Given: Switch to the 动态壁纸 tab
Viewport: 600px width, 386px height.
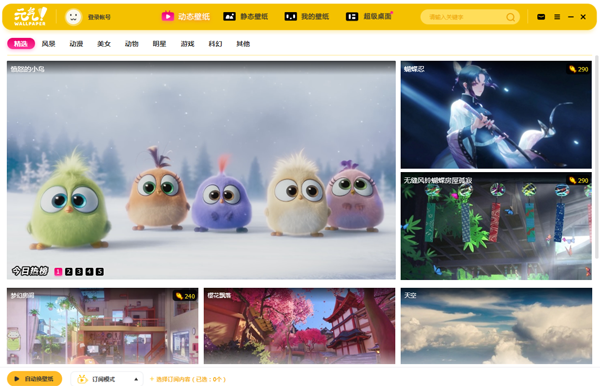Looking at the screenshot, I should (x=186, y=16).
